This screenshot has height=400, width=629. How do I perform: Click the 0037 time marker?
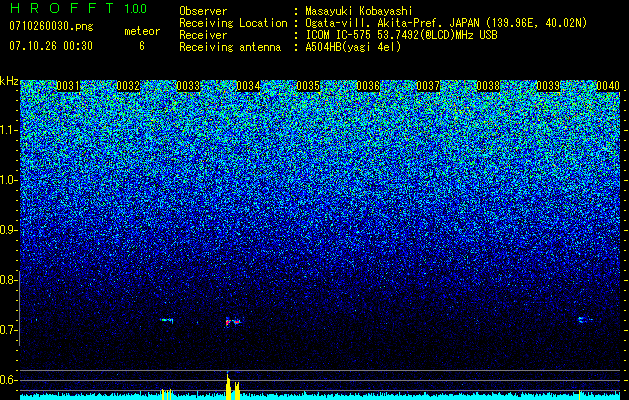[428, 86]
